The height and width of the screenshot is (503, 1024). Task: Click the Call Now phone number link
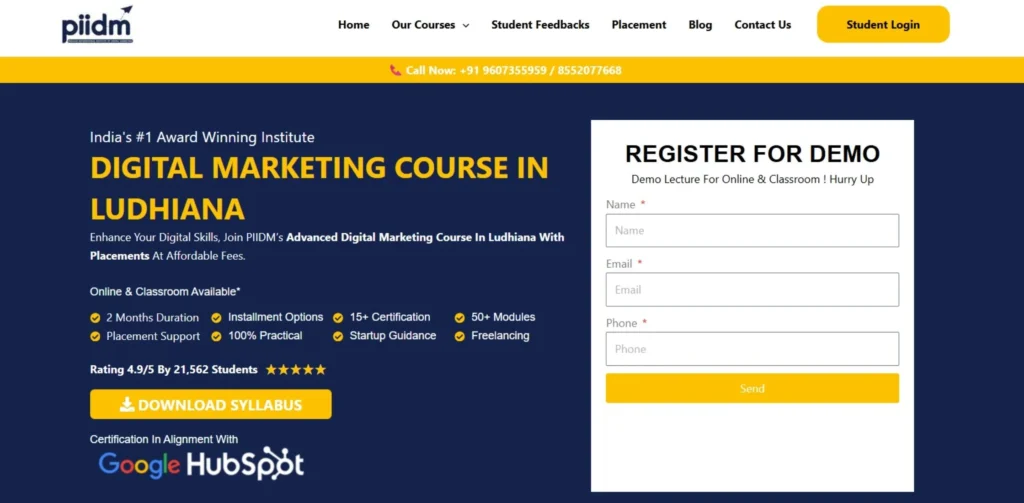coord(513,70)
